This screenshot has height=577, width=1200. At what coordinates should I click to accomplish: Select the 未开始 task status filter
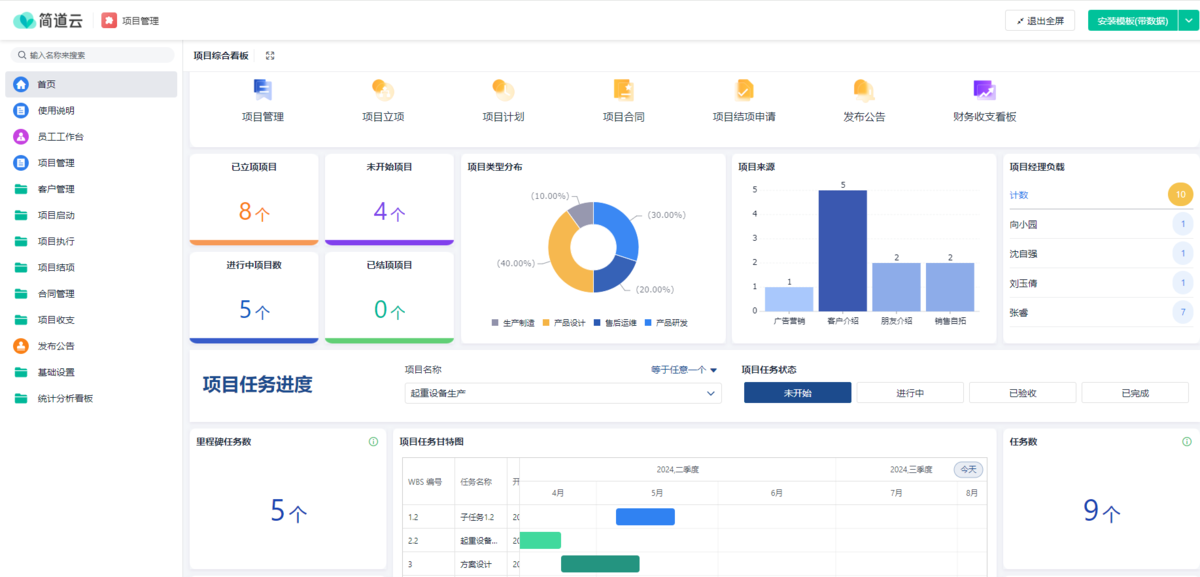point(797,393)
